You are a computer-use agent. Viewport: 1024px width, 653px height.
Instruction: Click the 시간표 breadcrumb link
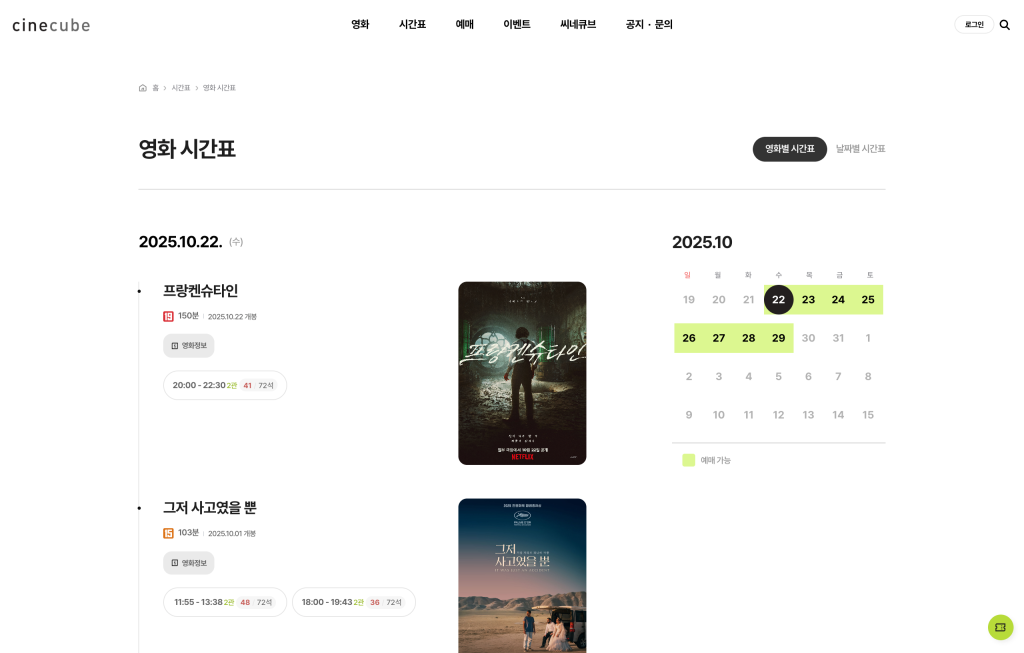point(180,88)
